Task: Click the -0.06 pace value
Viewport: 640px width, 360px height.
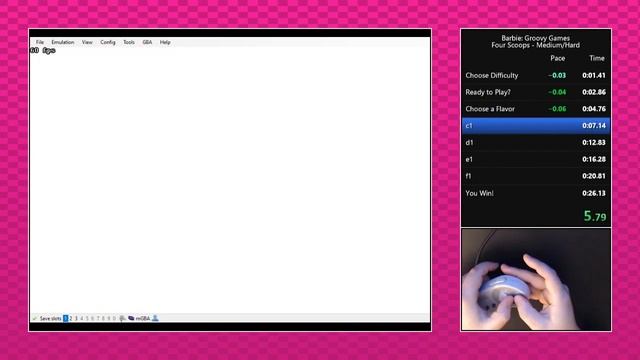Action: click(557, 109)
